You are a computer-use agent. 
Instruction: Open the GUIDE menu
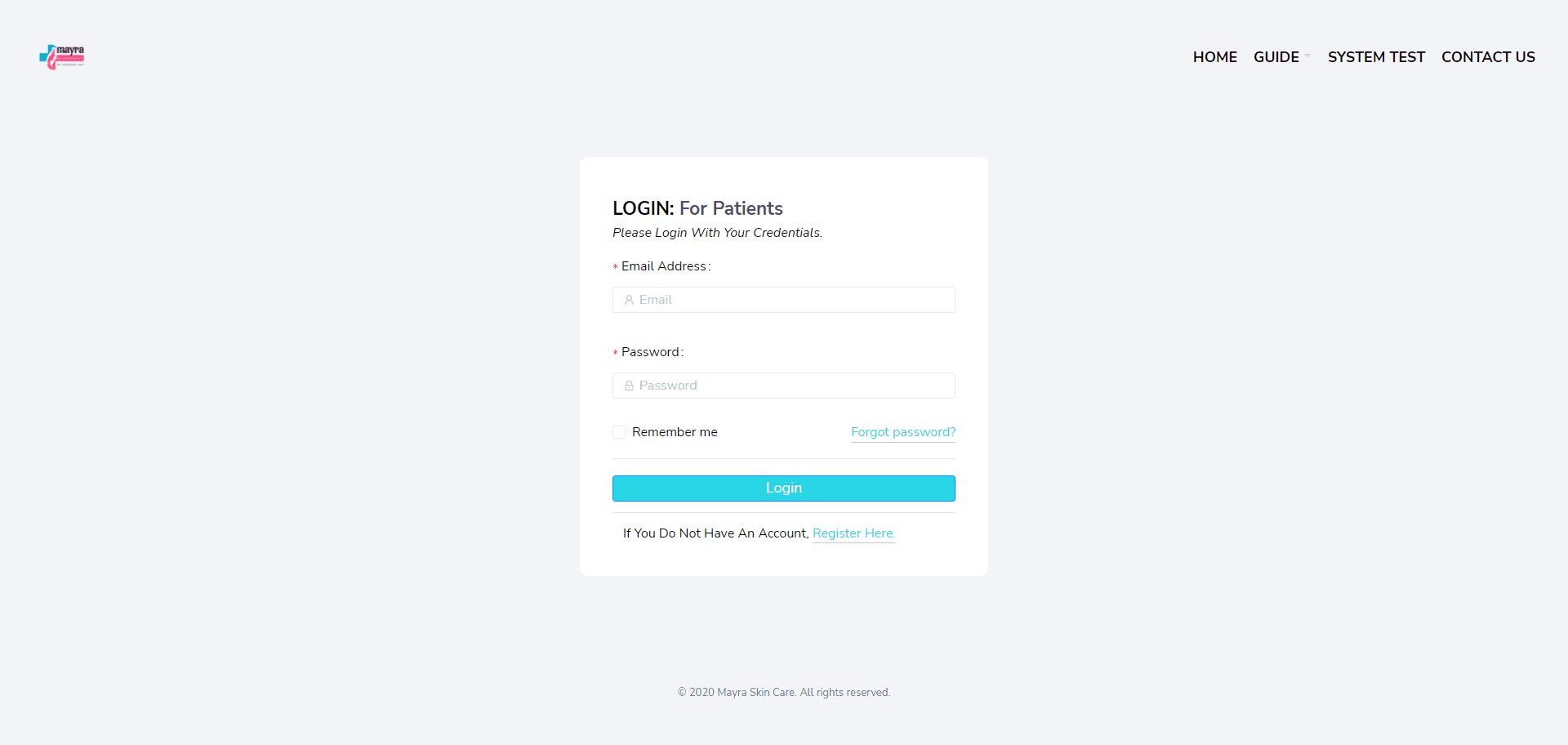point(1276,57)
